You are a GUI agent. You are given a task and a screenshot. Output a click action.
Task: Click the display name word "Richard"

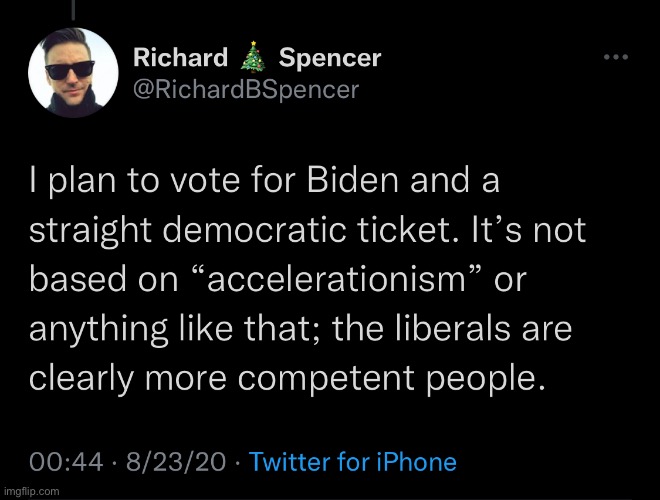point(181,57)
